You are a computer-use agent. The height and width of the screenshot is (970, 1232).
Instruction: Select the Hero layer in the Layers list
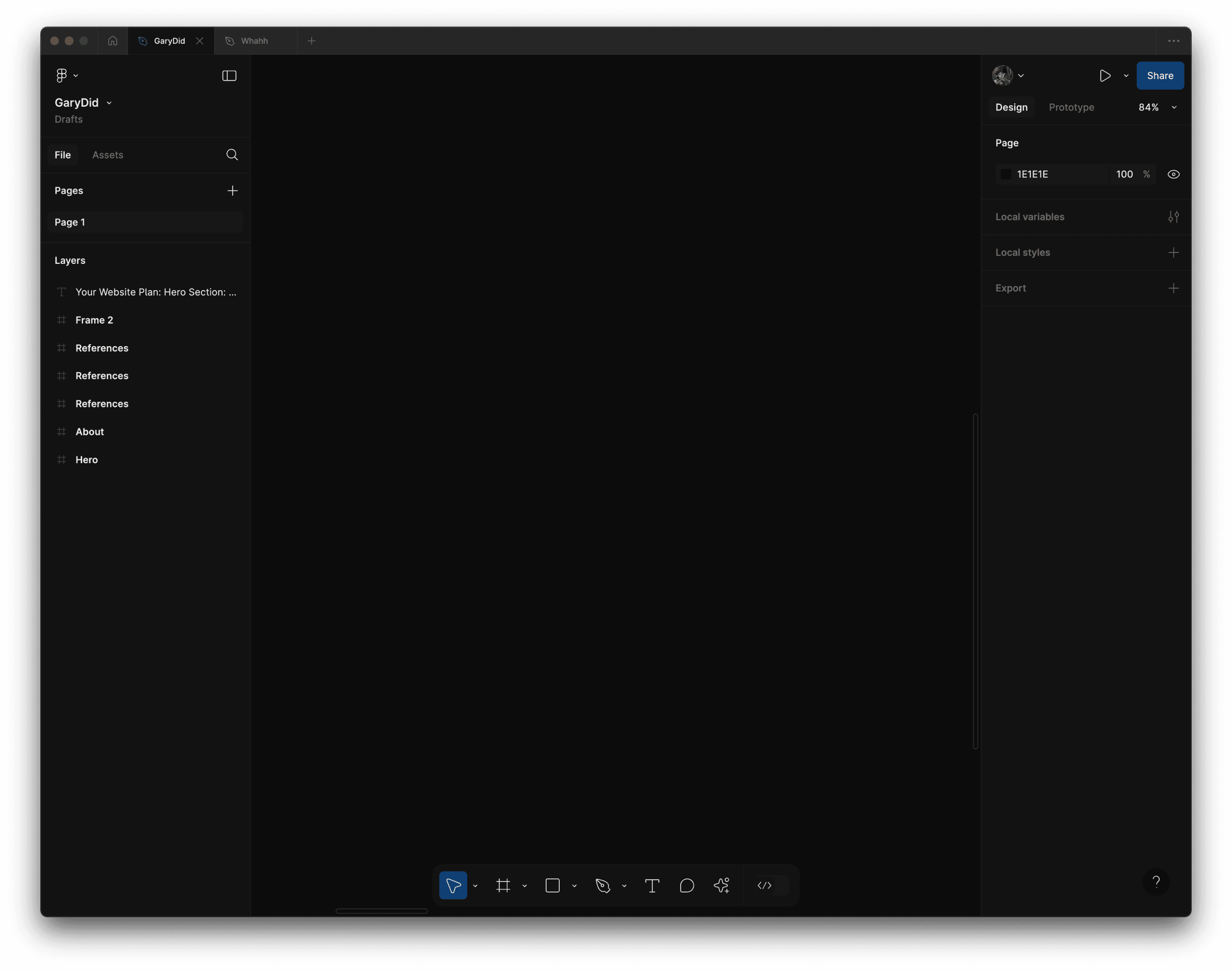coord(86,459)
